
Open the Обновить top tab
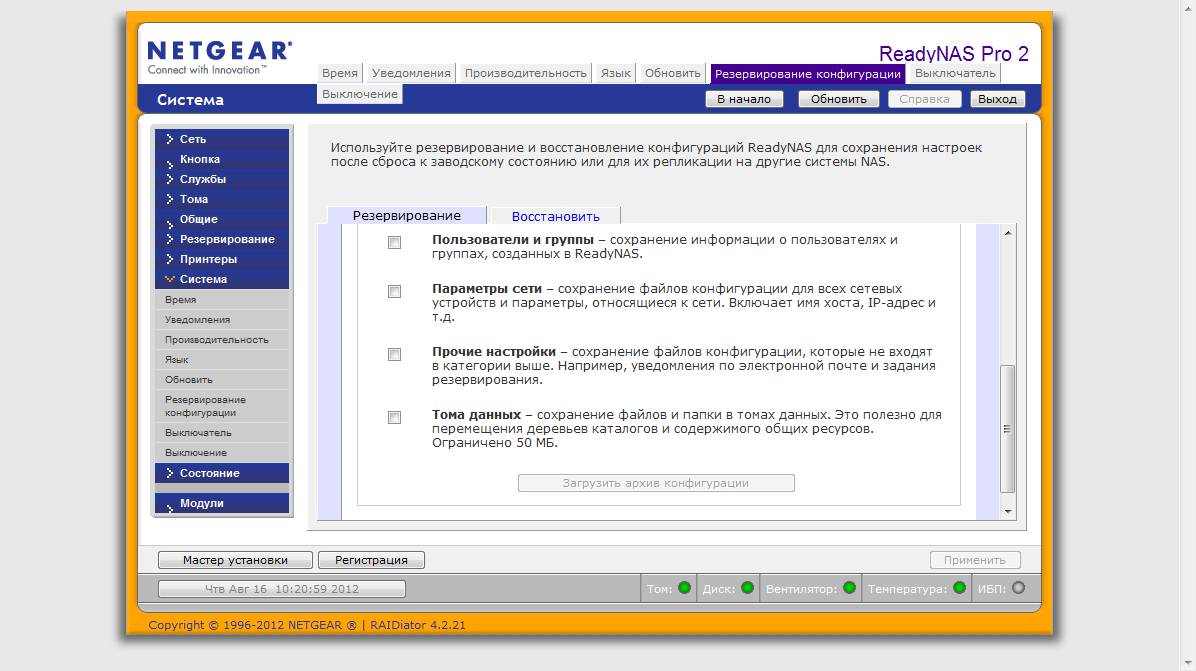pyautogui.click(x=673, y=73)
